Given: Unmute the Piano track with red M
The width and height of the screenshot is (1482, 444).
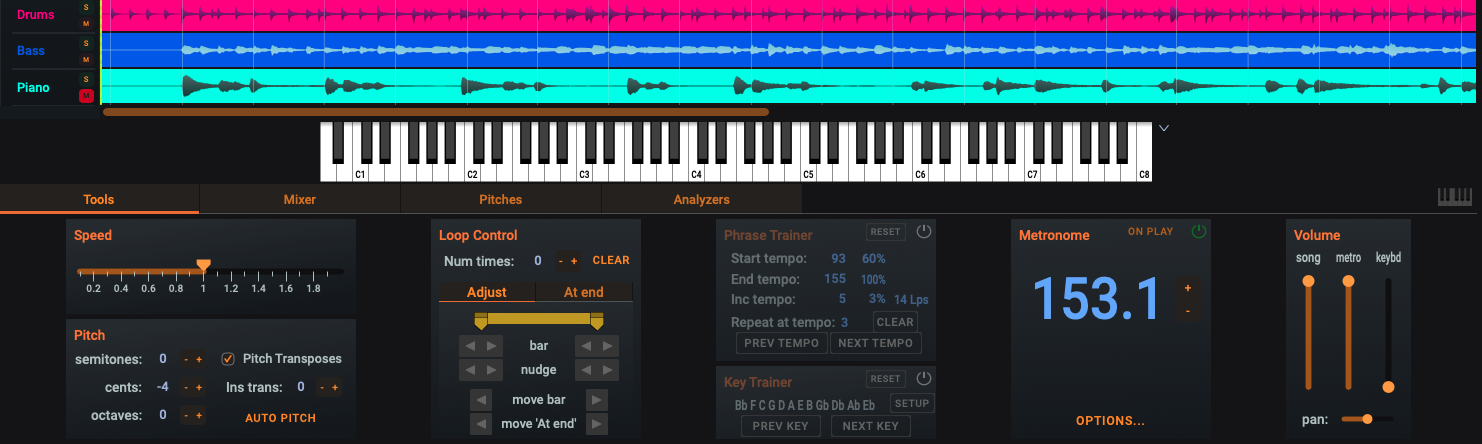Looking at the screenshot, I should 86,96.
